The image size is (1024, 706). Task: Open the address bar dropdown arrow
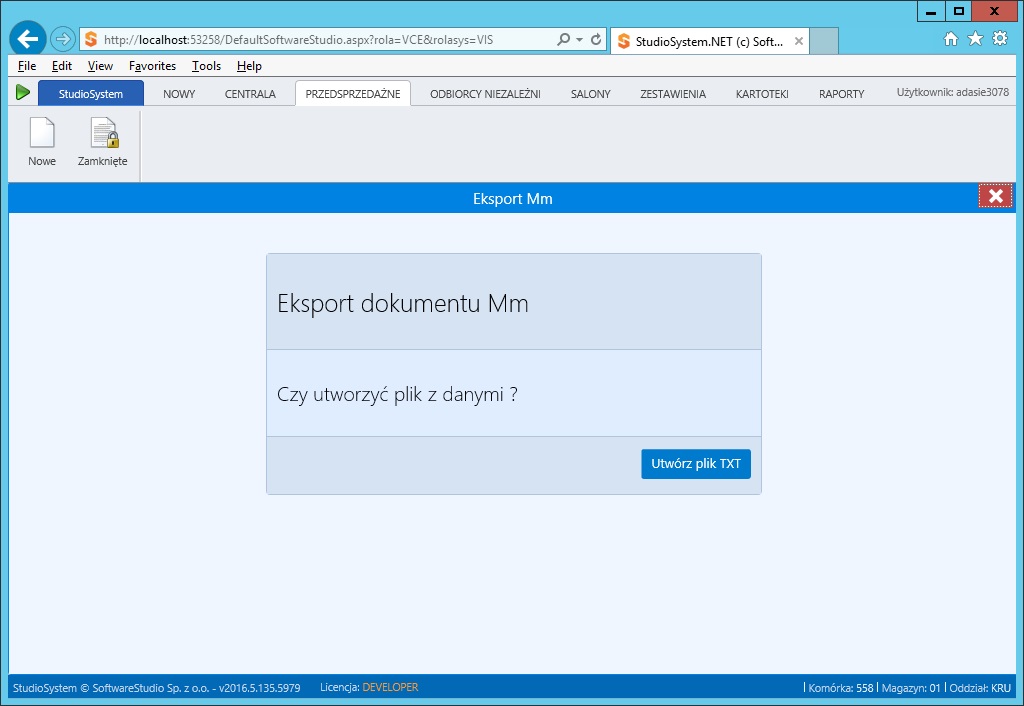(x=579, y=40)
